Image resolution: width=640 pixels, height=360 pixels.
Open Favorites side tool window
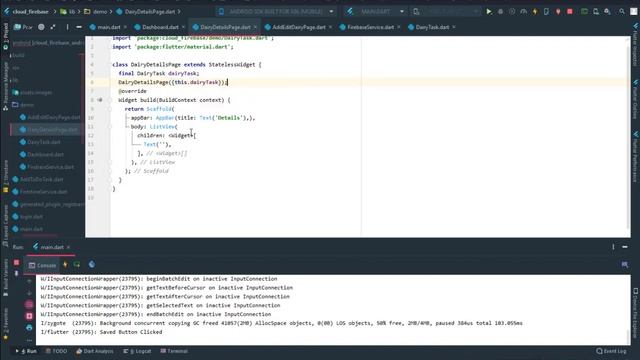(5, 324)
